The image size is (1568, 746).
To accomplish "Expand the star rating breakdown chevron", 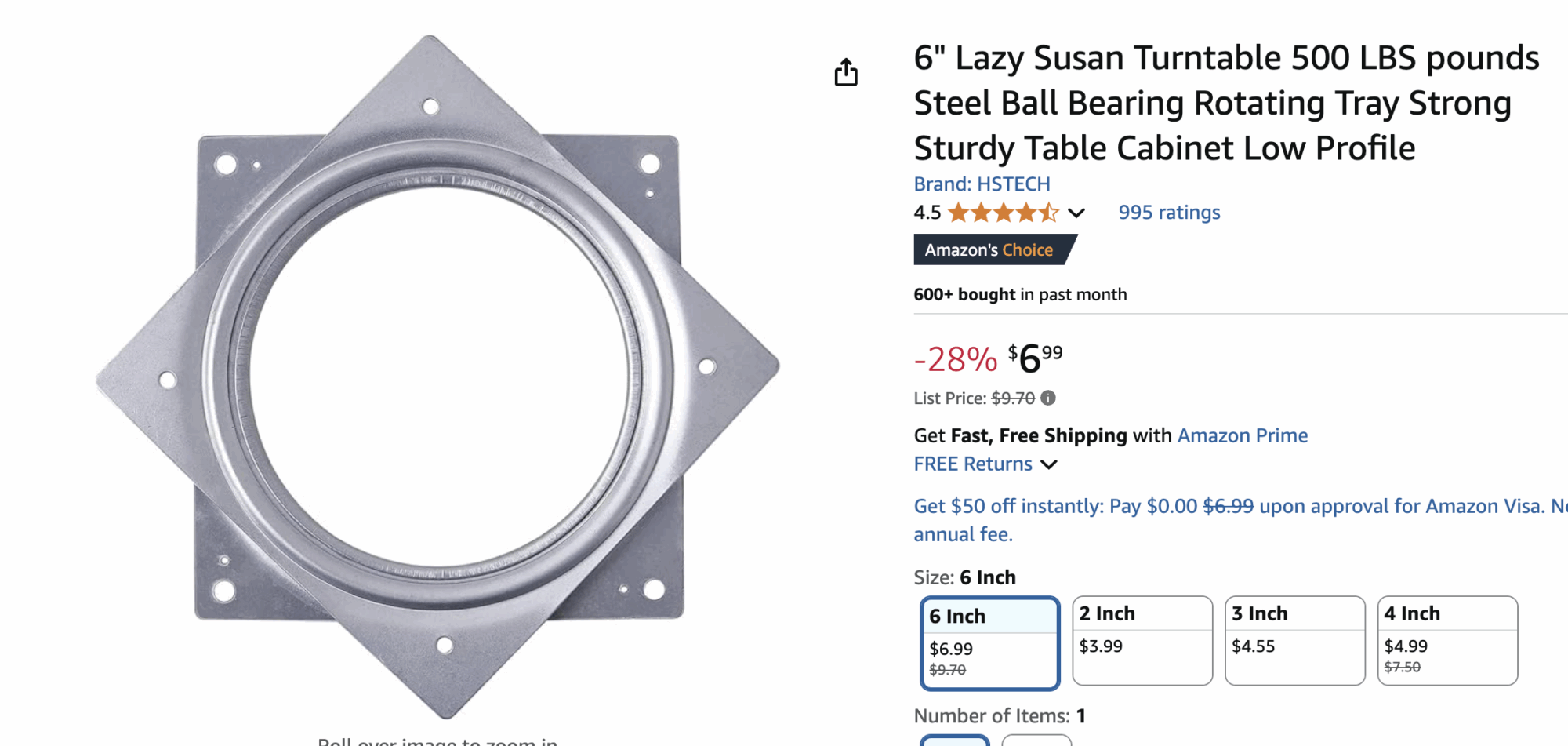I will pyautogui.click(x=1076, y=213).
